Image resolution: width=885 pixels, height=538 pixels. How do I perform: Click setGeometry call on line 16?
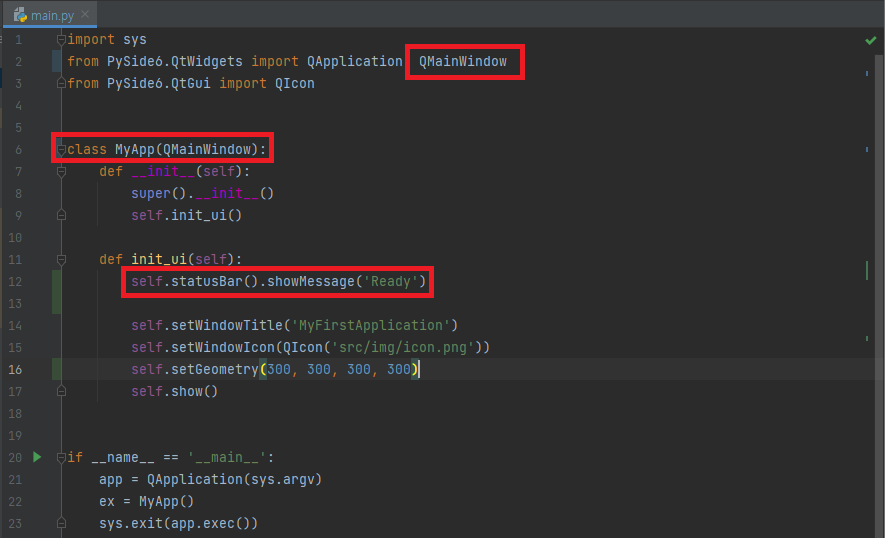(x=275, y=370)
